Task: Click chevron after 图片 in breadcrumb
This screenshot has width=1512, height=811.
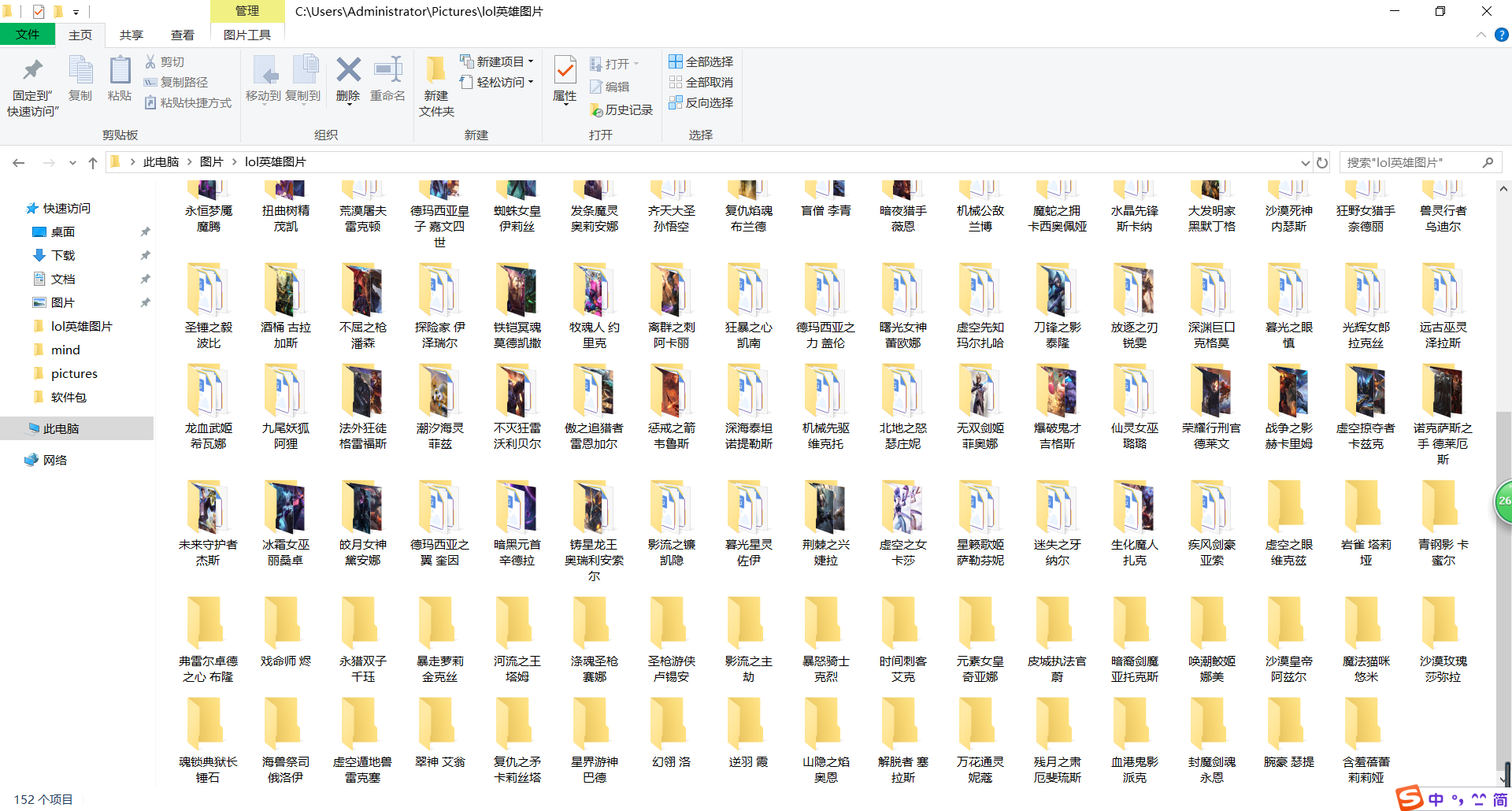Action: 235,162
